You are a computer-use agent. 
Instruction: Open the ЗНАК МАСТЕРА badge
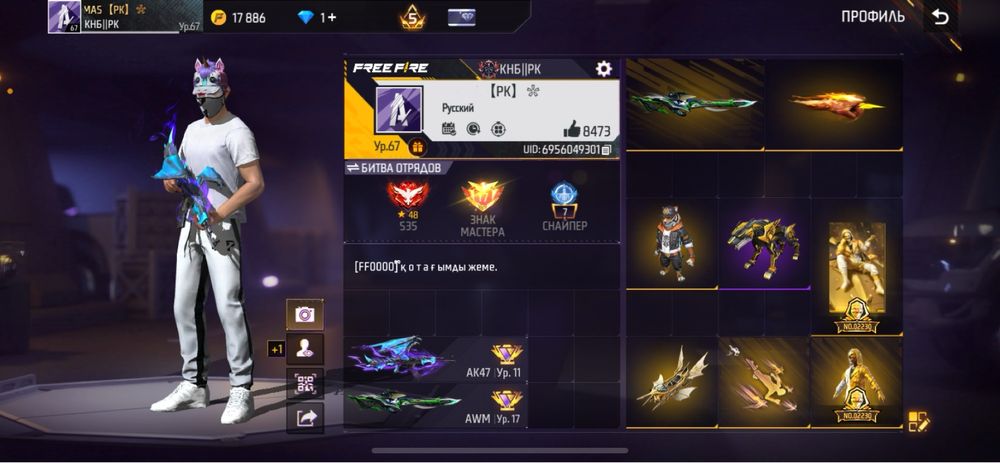click(483, 209)
